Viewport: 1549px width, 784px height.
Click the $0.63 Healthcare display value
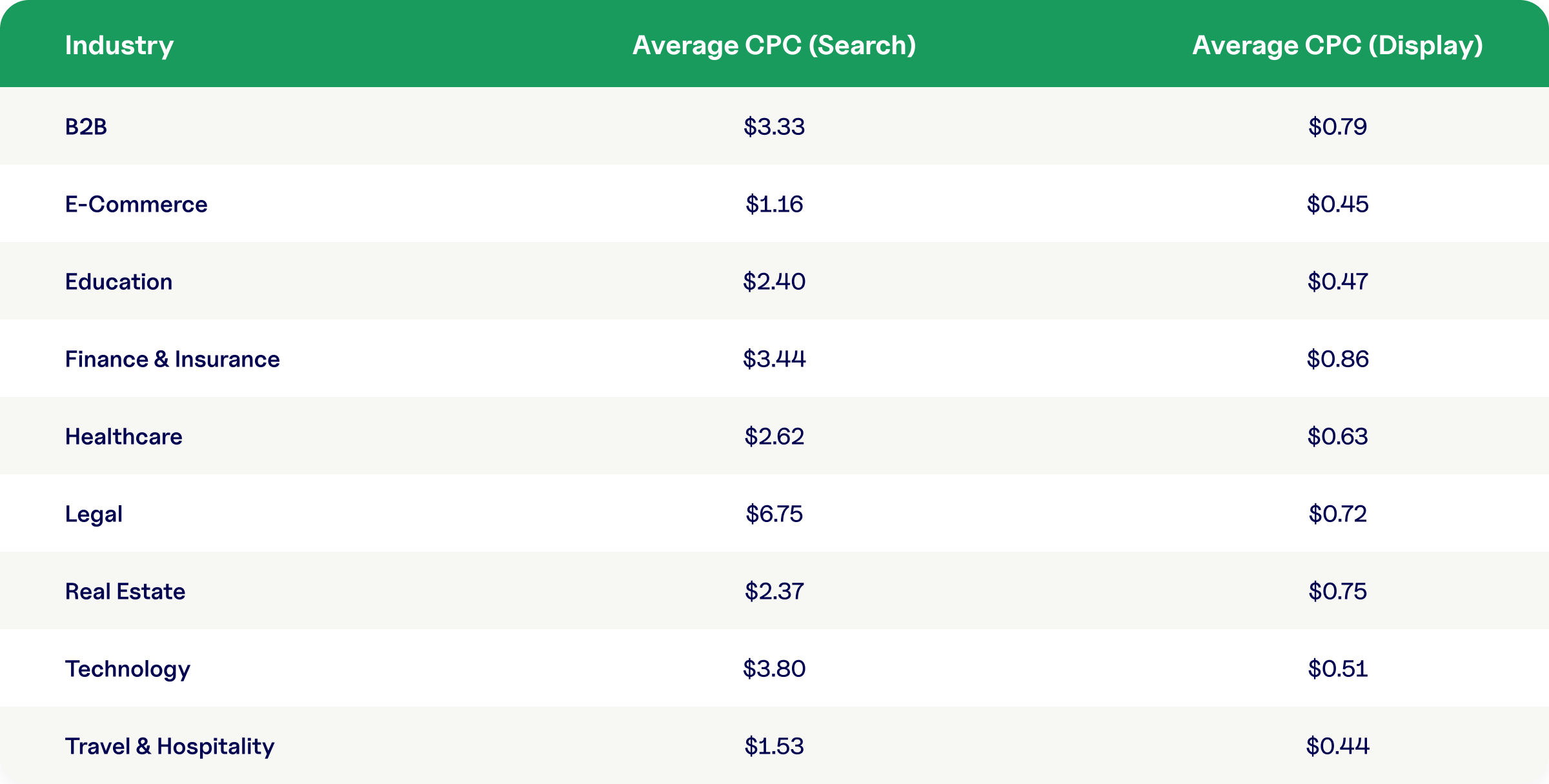click(1337, 436)
